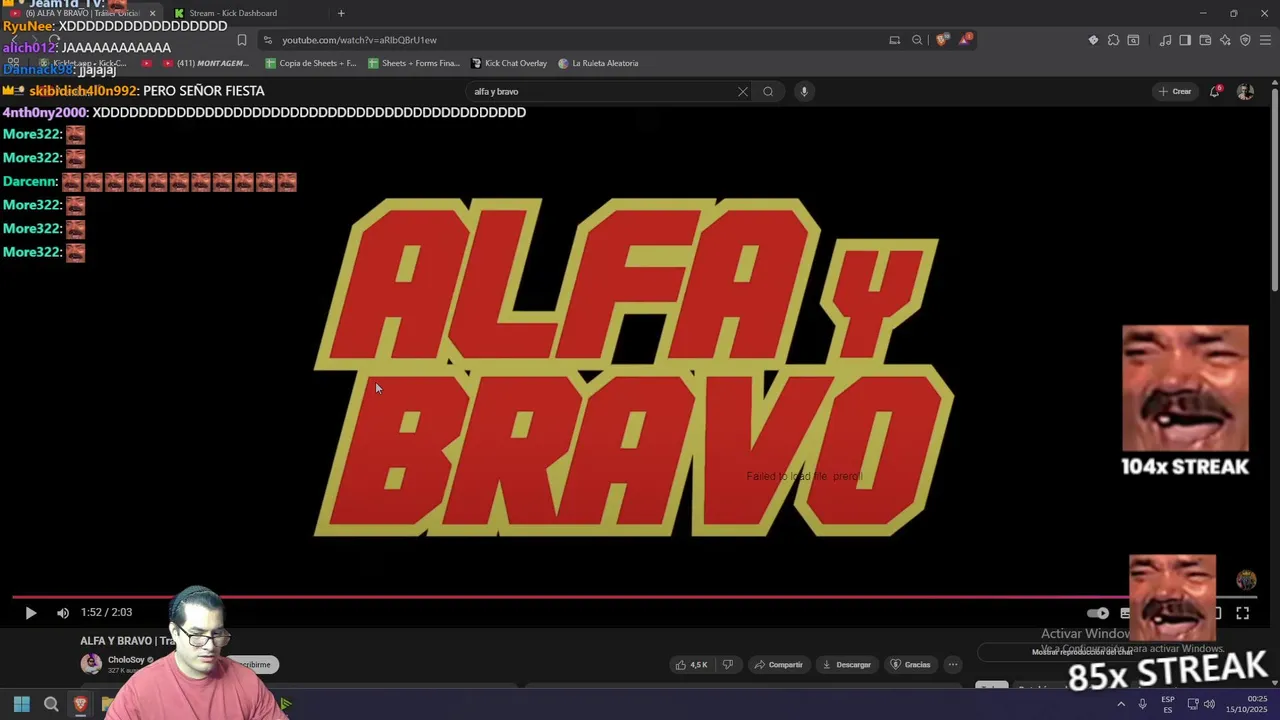Screen dimensions: 1280x720
Task: Open a new browser tab with plus
Action: pyautogui.click(x=341, y=13)
